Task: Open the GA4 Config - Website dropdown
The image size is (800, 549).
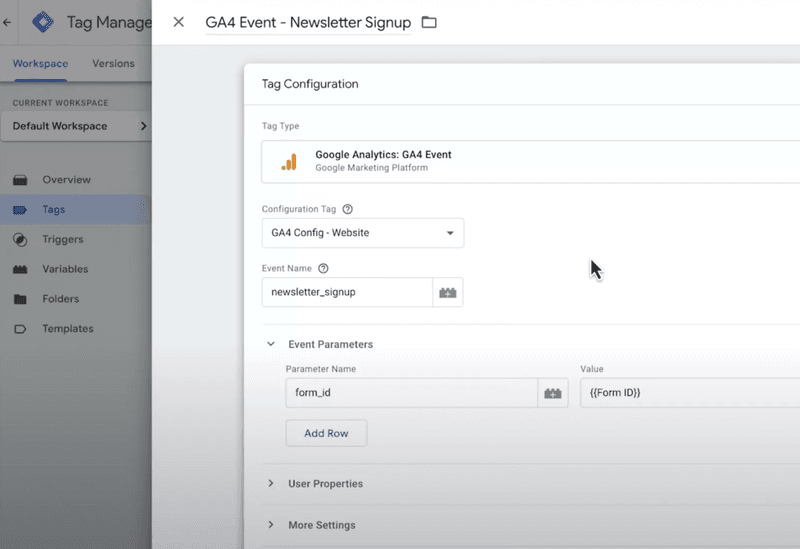Action: 362,233
